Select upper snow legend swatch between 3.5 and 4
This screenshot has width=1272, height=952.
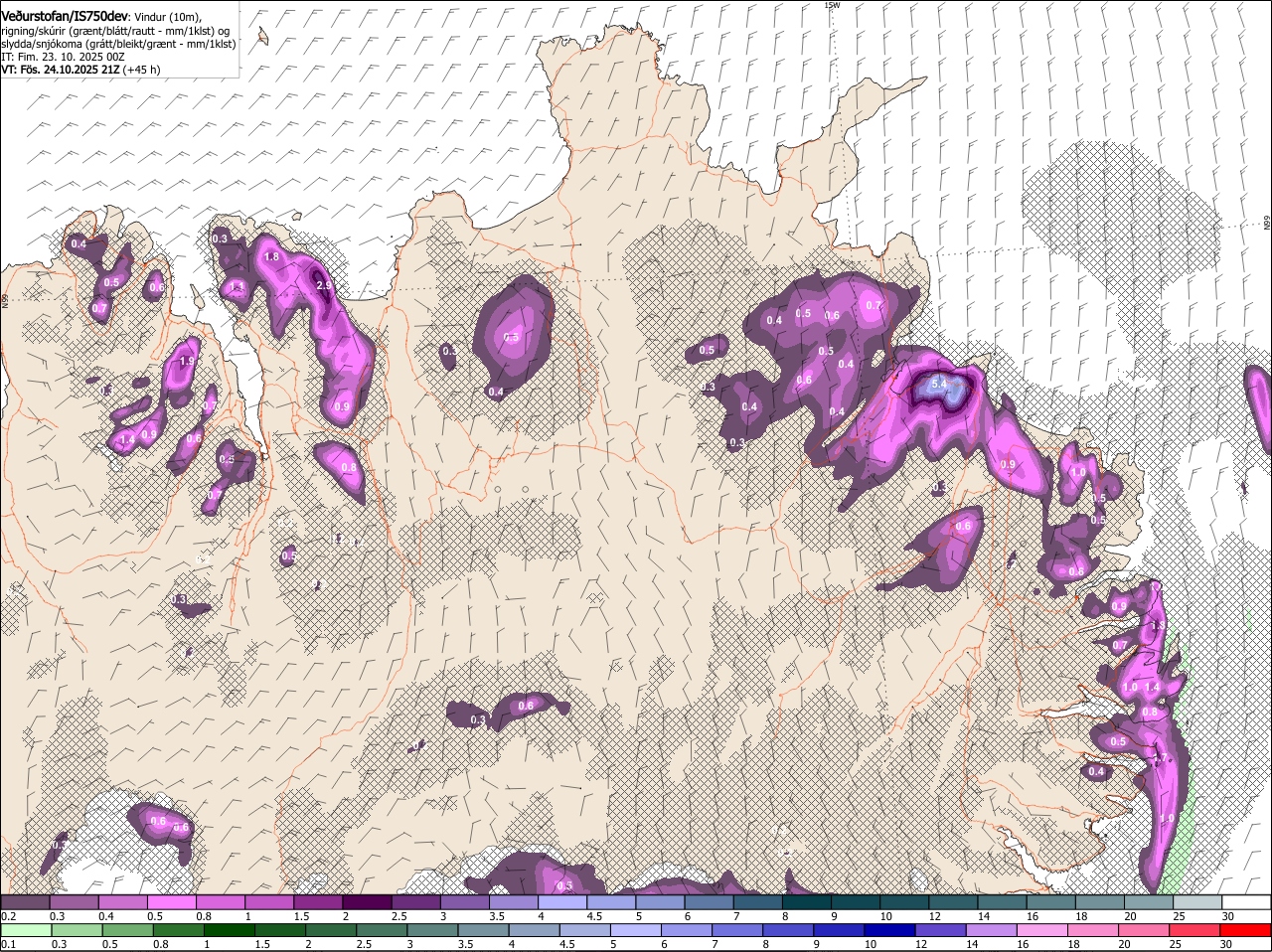514,902
